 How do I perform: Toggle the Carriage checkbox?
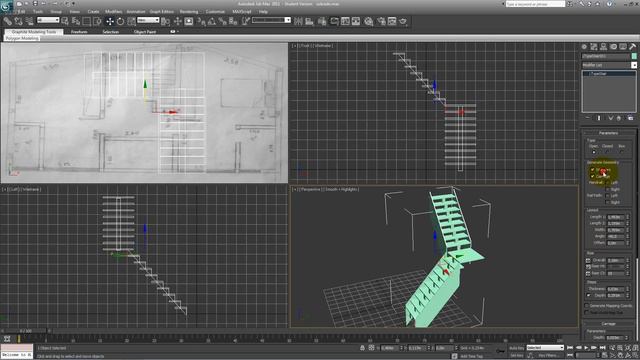coord(593,176)
